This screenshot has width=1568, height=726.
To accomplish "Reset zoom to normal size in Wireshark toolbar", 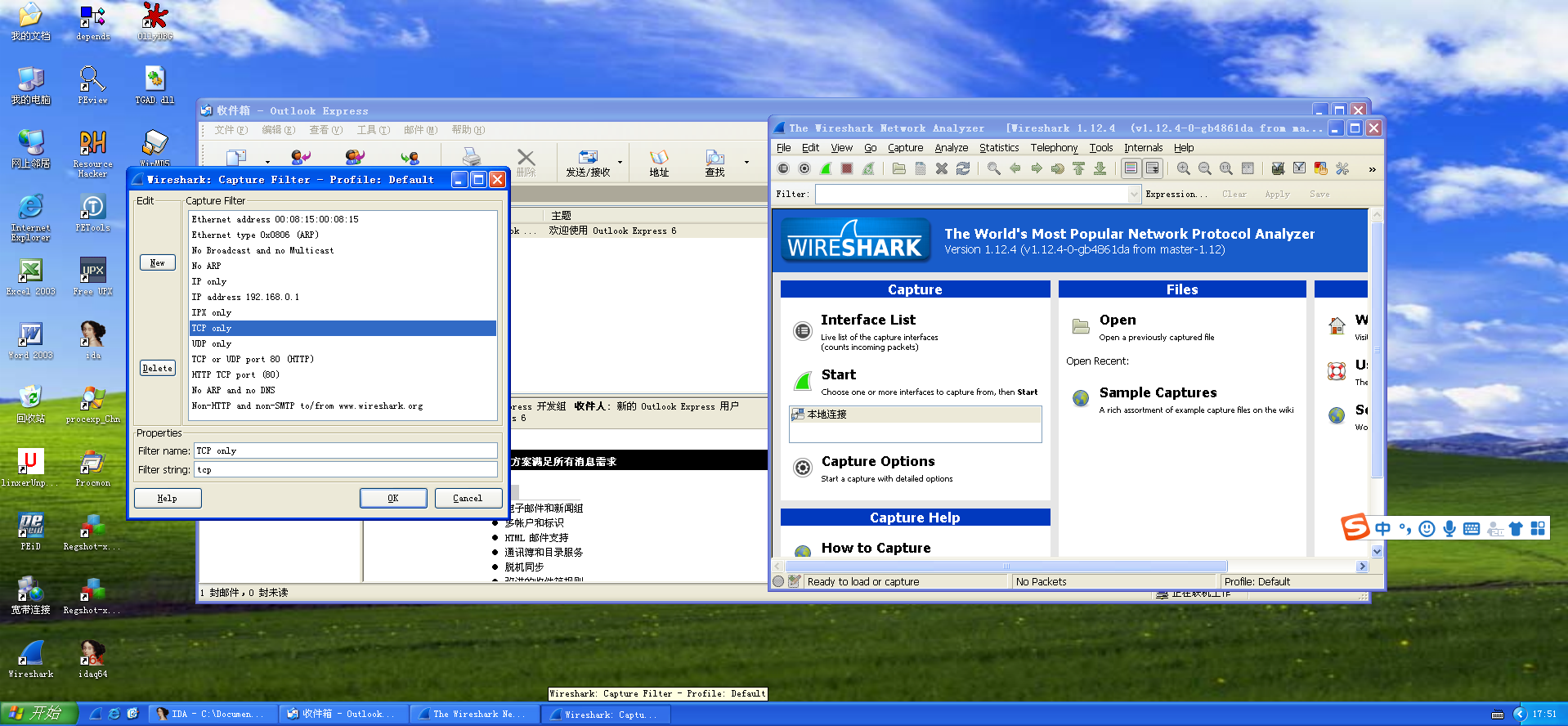I will [x=1226, y=168].
